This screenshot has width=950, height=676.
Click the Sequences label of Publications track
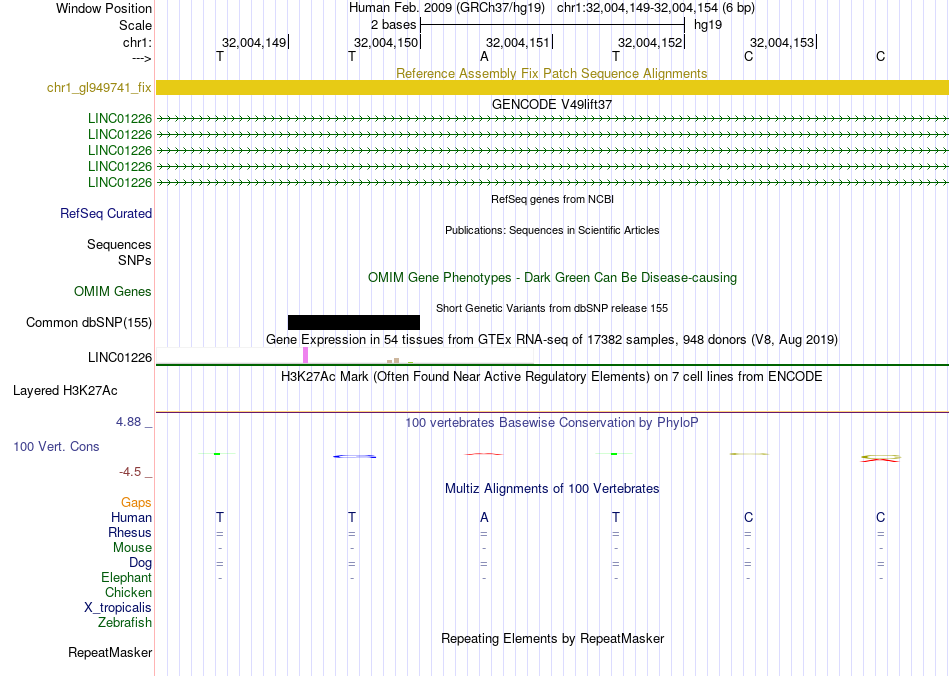(x=119, y=244)
